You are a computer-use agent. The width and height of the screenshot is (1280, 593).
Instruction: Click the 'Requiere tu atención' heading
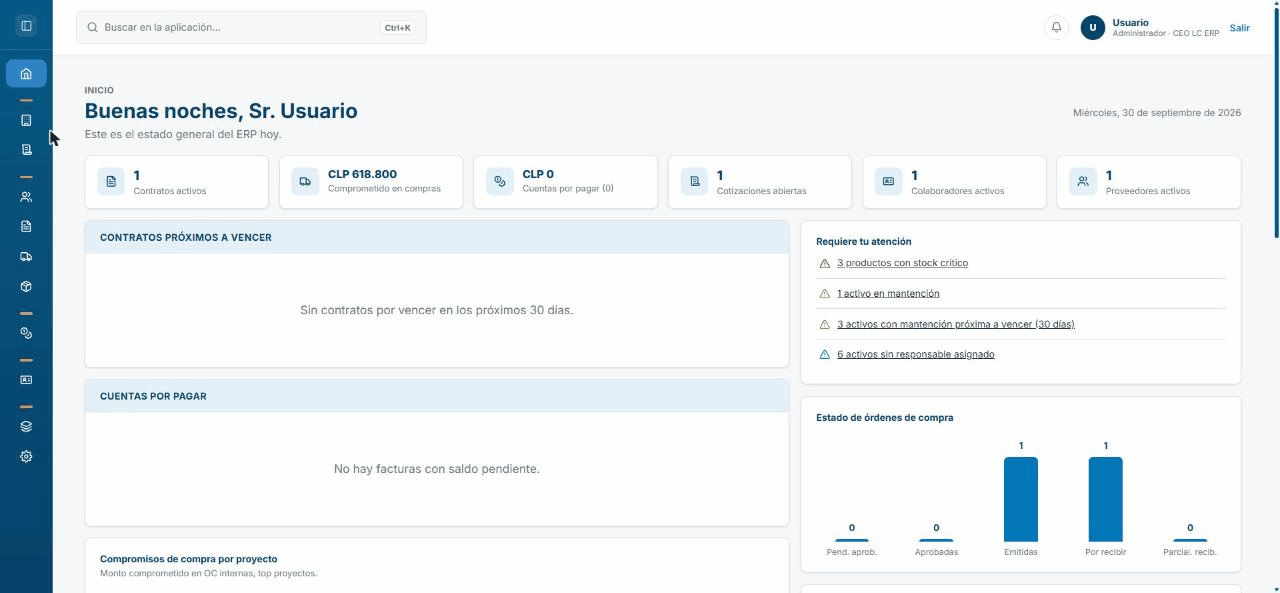tap(864, 242)
